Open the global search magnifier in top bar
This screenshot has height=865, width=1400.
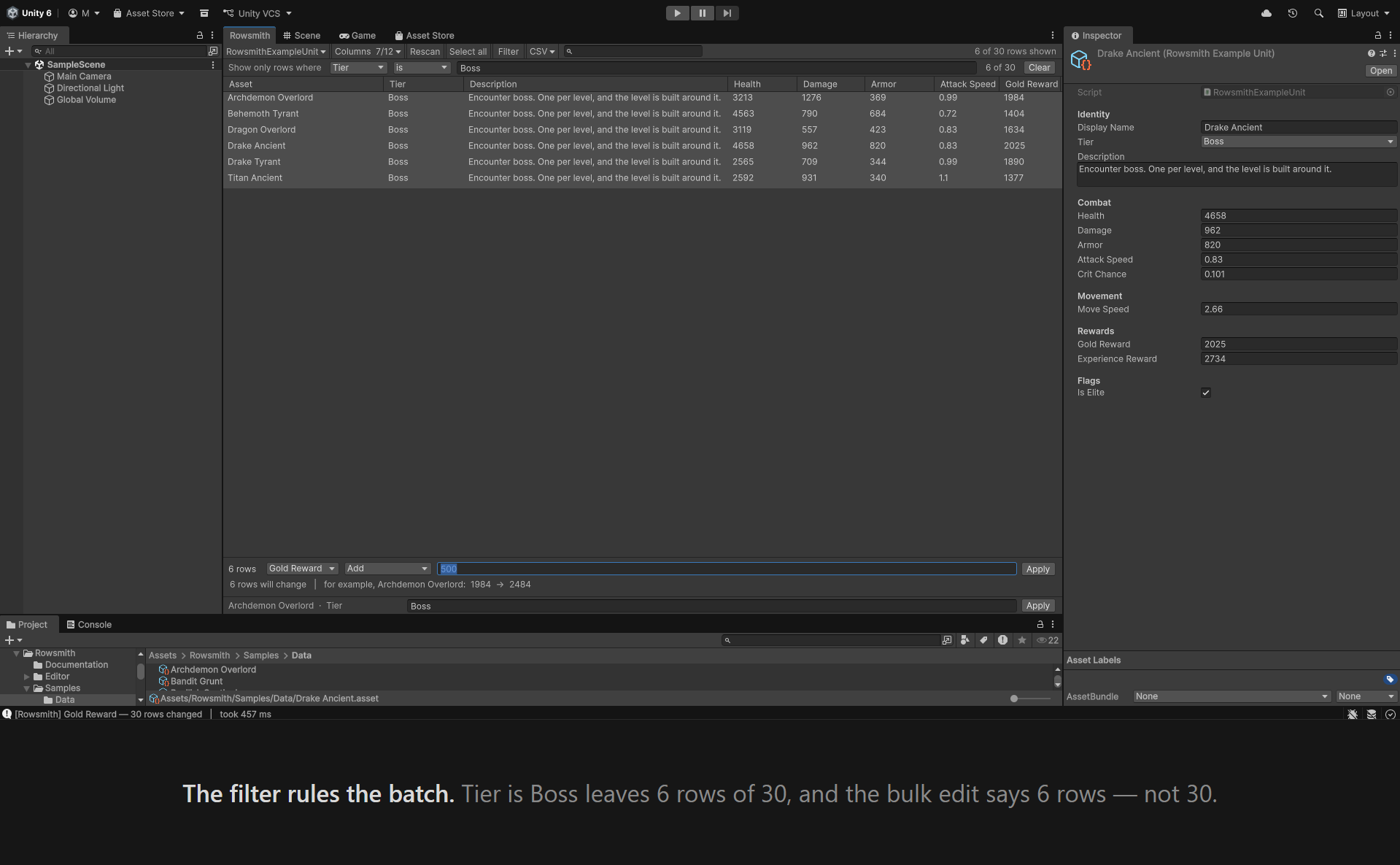[x=1318, y=13]
